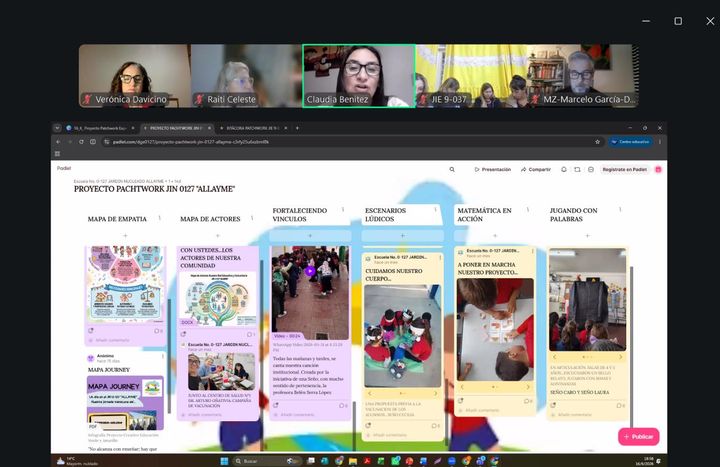The height and width of the screenshot is (467, 720).
Task: Open the vaccination campaign photo
Action: tap(221, 371)
